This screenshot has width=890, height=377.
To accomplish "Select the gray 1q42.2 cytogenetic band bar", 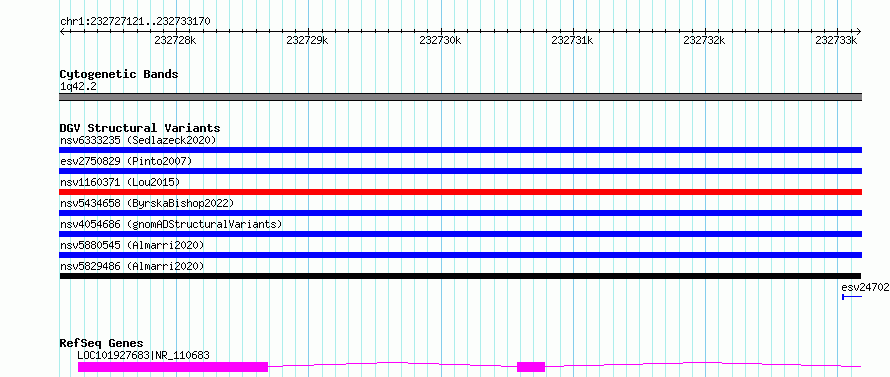I will 461,97.
